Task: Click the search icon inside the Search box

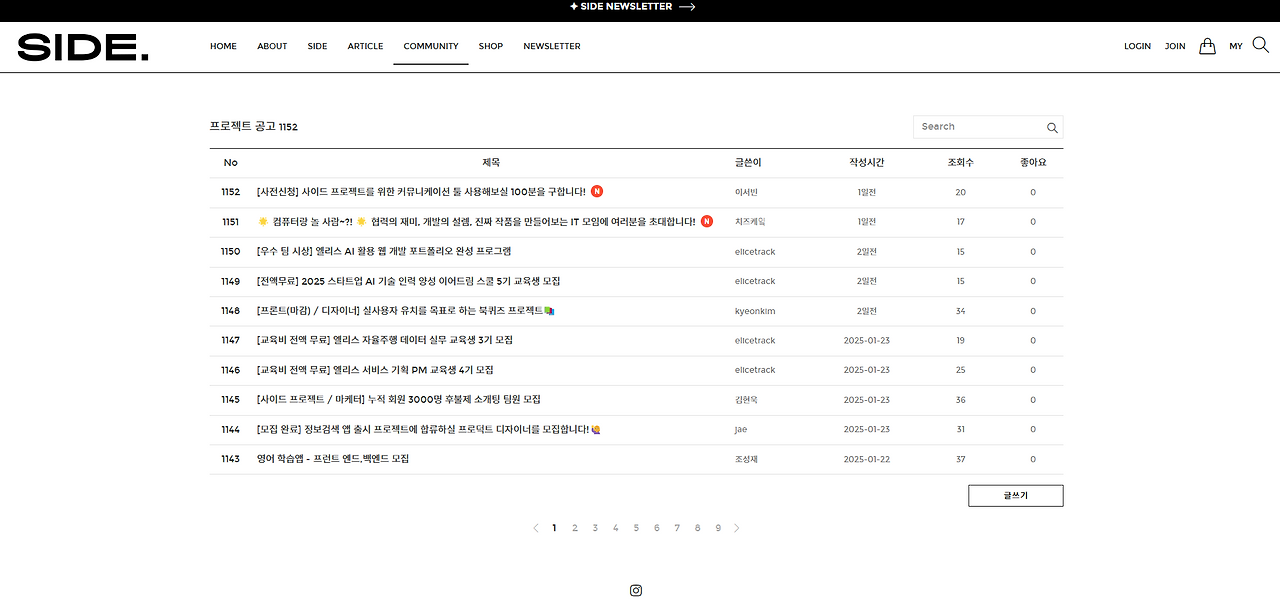Action: [1052, 127]
